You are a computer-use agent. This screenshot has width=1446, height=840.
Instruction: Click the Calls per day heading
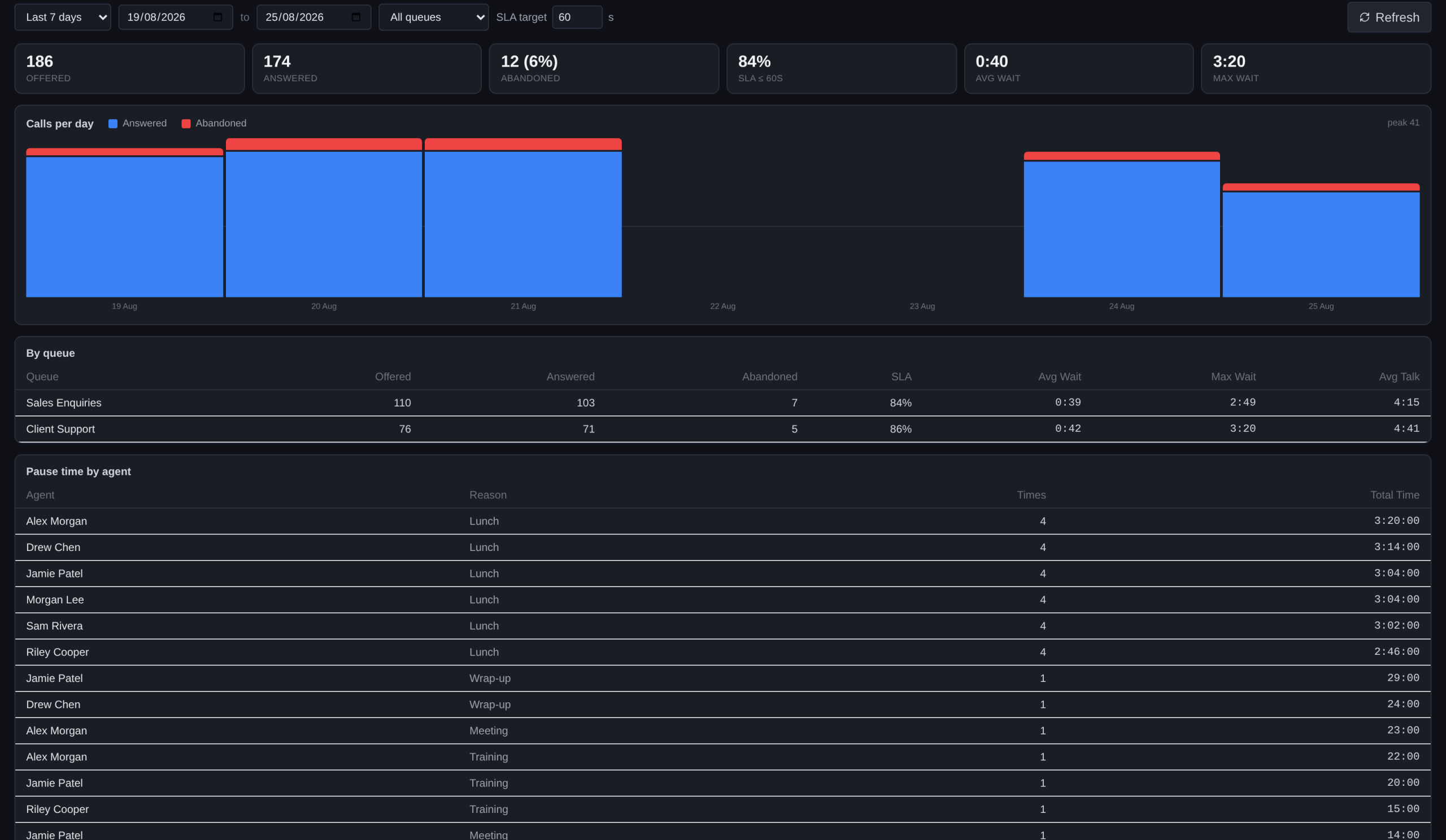point(60,124)
